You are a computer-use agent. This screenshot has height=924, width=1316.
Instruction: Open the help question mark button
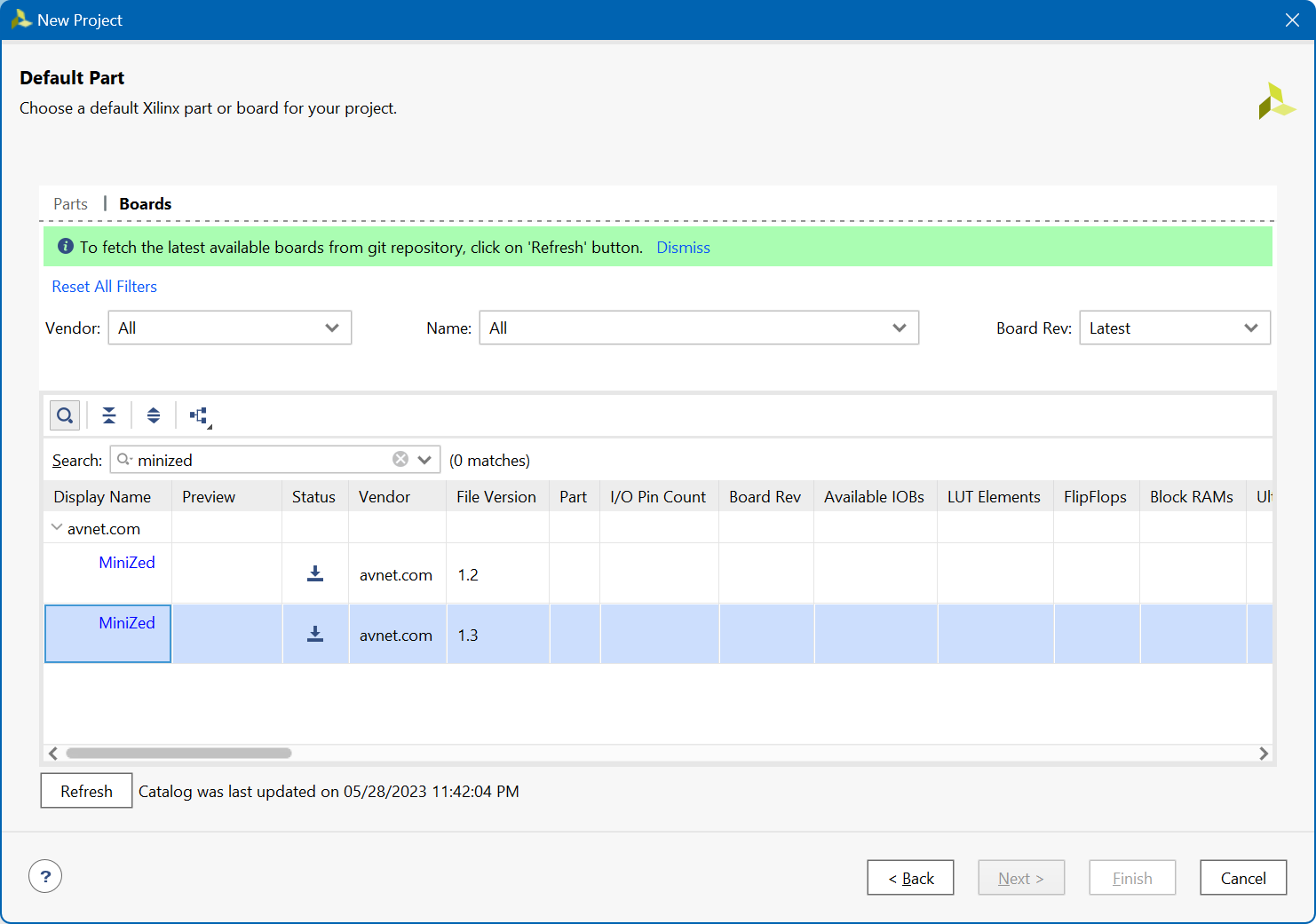[45, 877]
